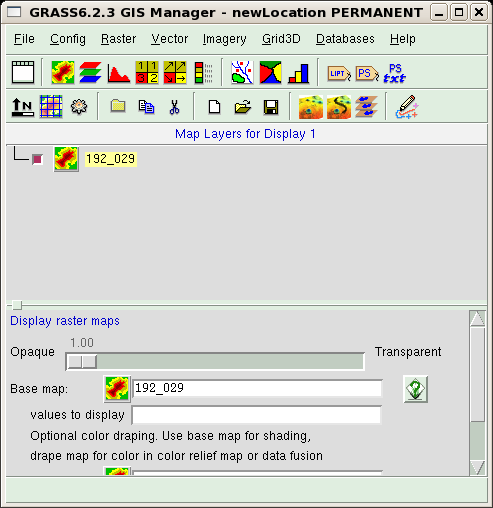This screenshot has height=508, width=493.
Task: Duplicate the selected layer icon
Action: pyautogui.click(x=146, y=107)
